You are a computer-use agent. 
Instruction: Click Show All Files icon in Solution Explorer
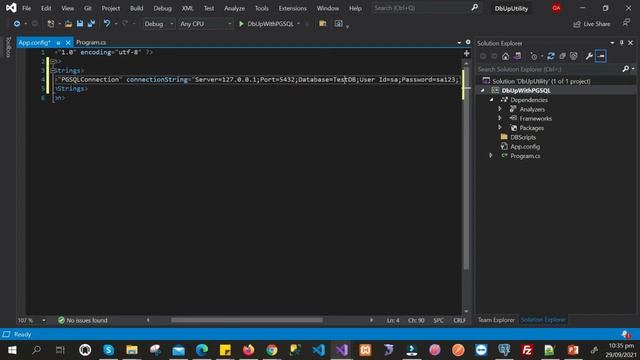click(x=573, y=56)
